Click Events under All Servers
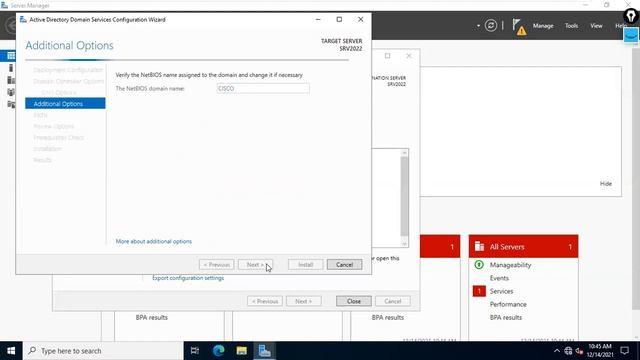Screen dimensions: 640x360 (499, 278)
